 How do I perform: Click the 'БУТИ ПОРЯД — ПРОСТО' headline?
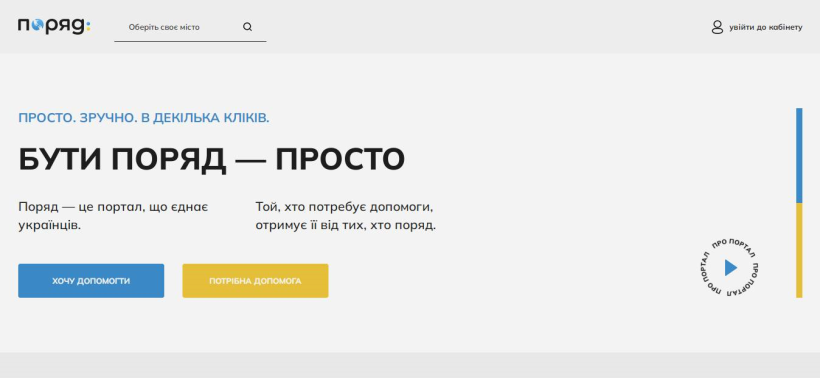point(211,159)
